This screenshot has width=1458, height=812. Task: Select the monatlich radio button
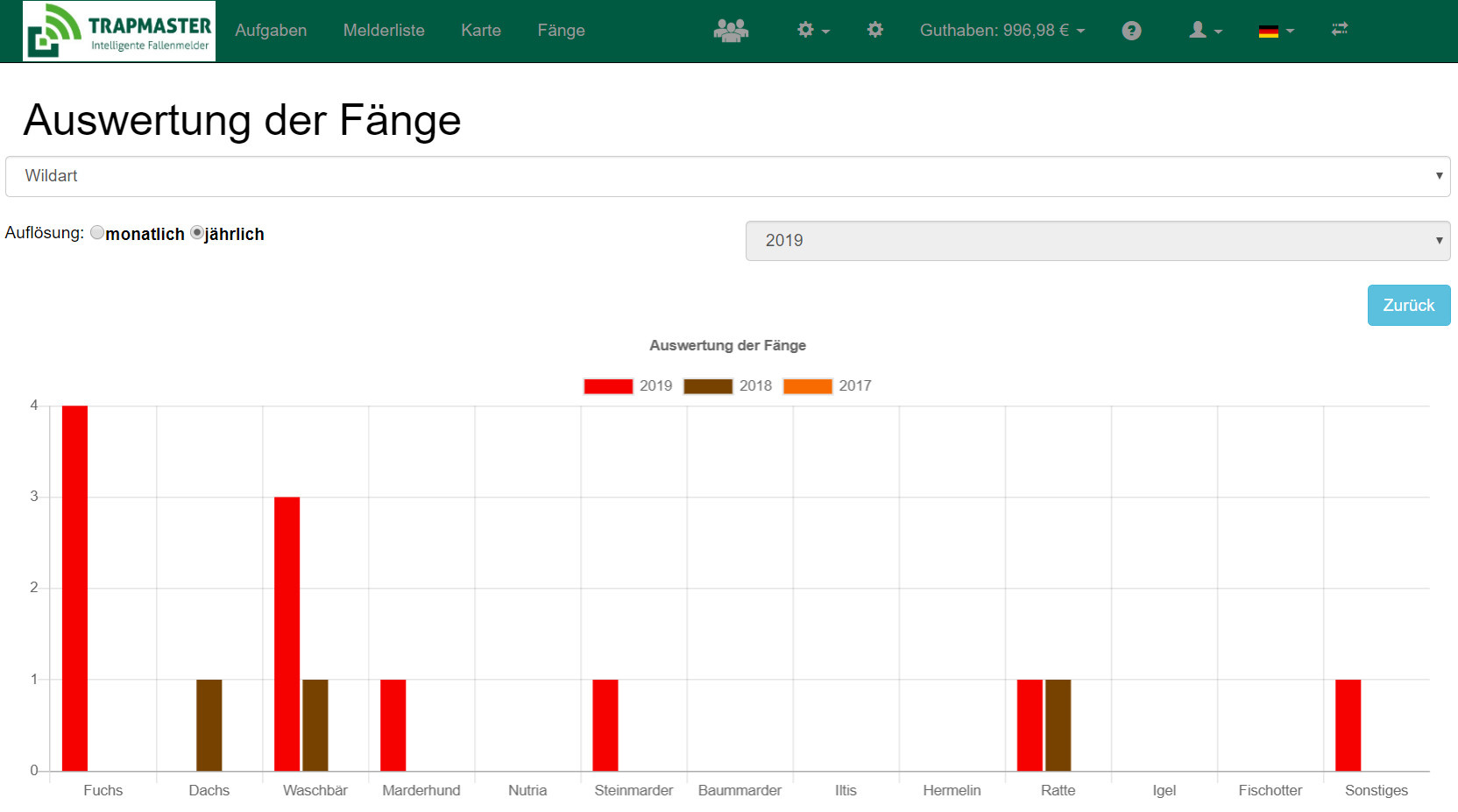(x=97, y=233)
